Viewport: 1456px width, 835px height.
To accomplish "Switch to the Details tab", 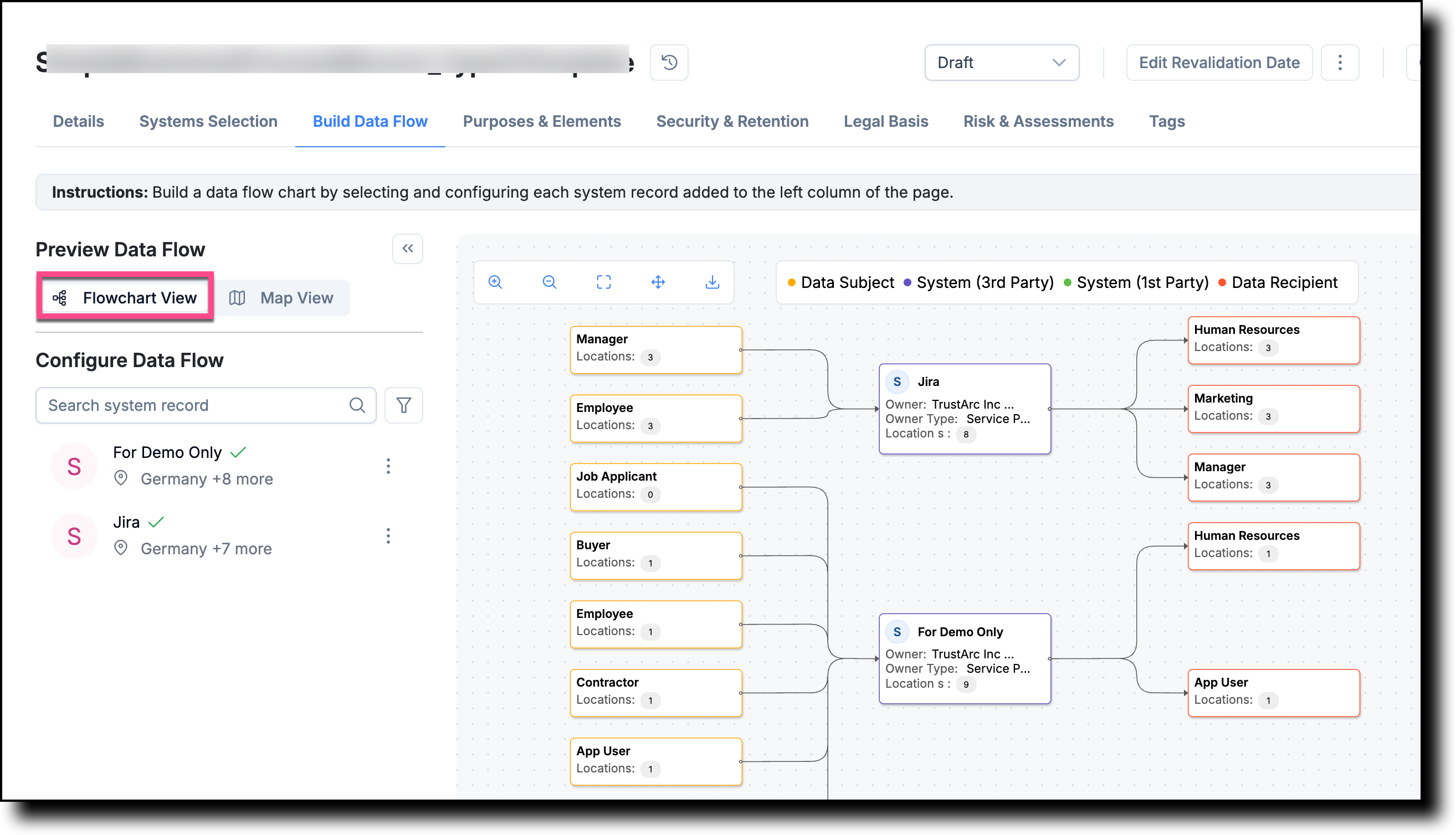I will 79,121.
